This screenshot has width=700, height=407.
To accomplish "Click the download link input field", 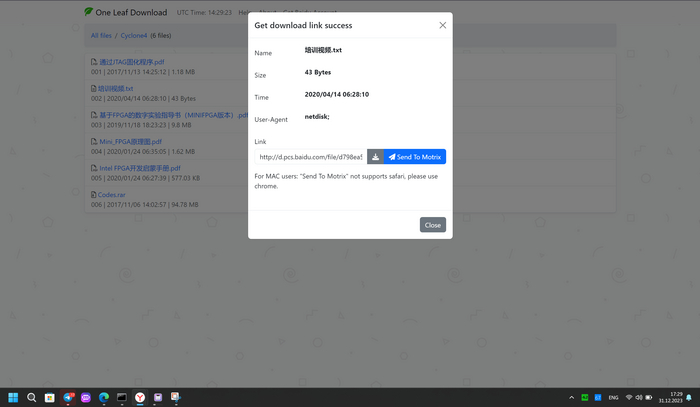I will point(311,157).
